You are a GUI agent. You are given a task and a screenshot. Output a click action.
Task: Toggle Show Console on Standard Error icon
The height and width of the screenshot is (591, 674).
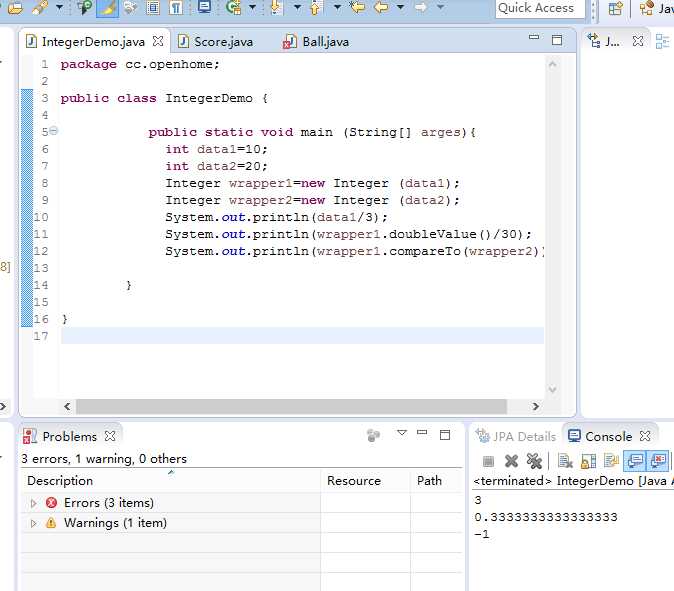[658, 461]
